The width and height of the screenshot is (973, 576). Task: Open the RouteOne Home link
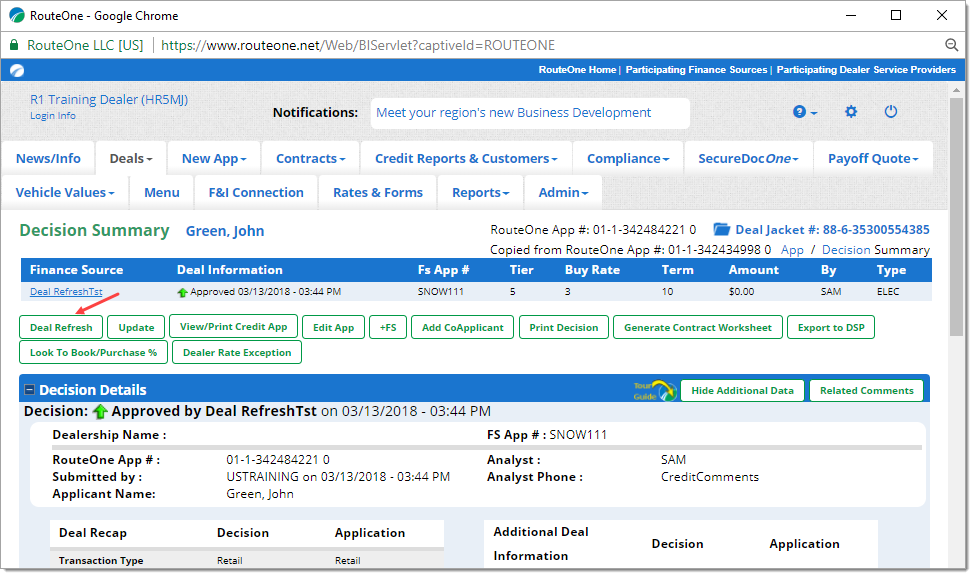click(577, 70)
